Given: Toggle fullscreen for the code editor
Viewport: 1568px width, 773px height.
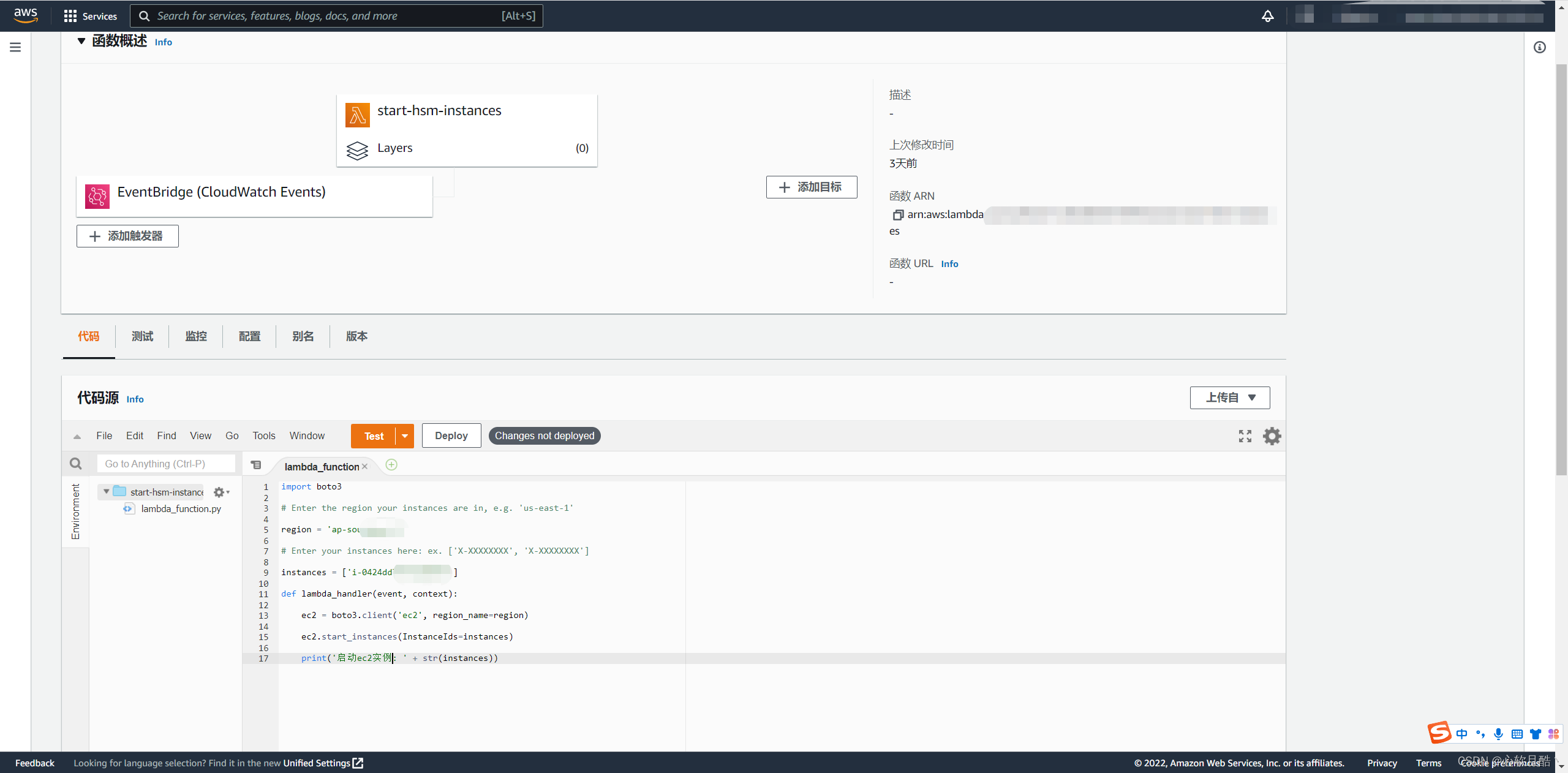Looking at the screenshot, I should click(x=1245, y=436).
